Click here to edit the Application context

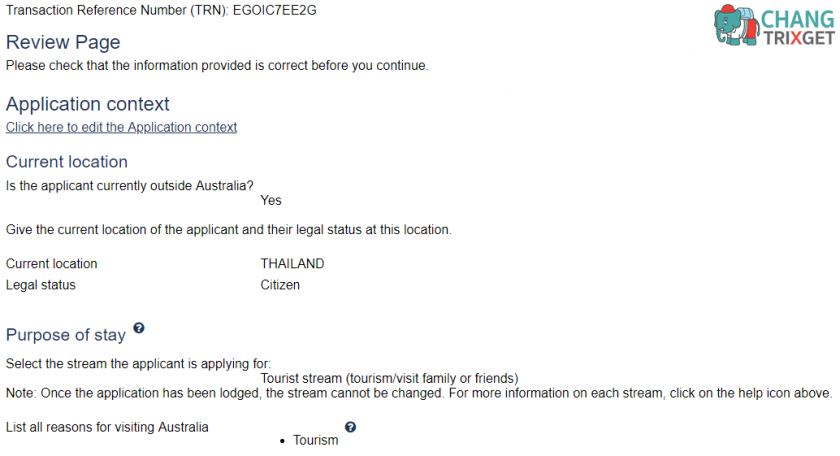point(121,128)
